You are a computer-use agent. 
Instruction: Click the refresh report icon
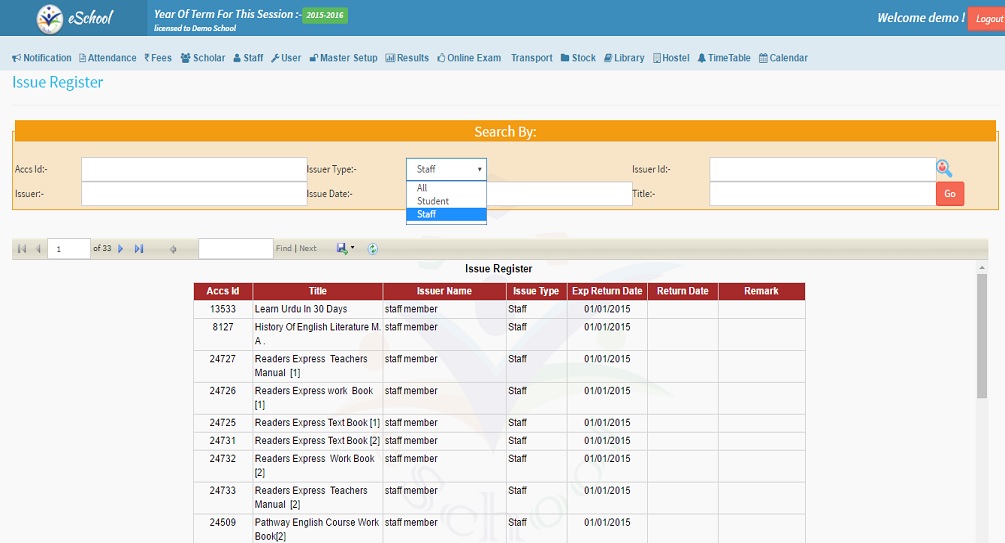(373, 249)
